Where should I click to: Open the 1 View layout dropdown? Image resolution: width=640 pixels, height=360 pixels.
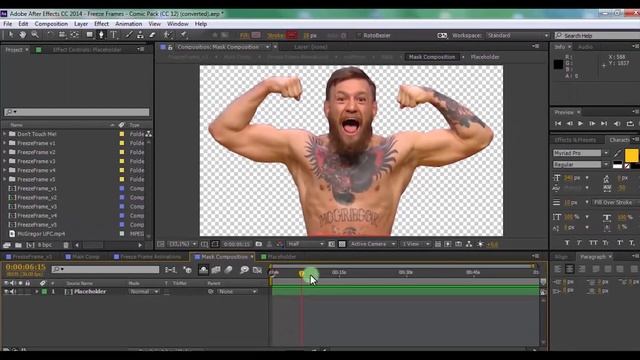(x=415, y=244)
